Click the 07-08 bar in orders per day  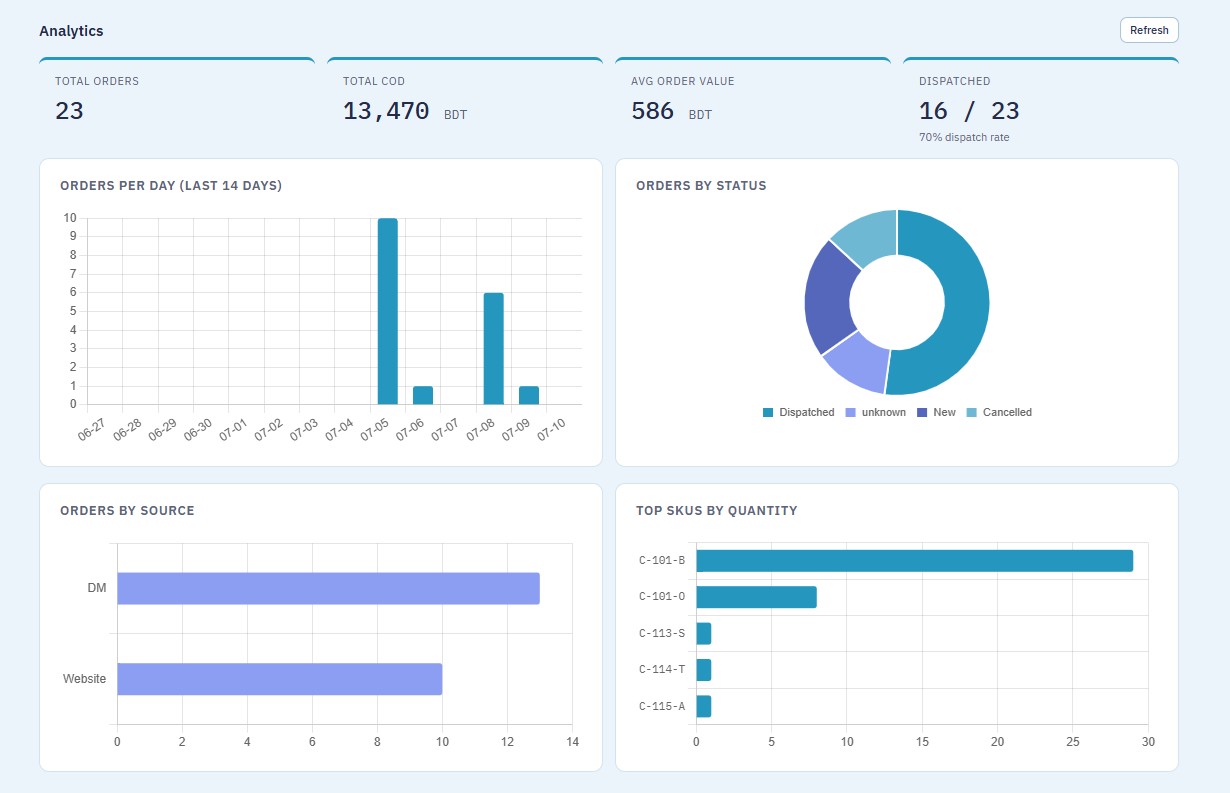point(493,348)
